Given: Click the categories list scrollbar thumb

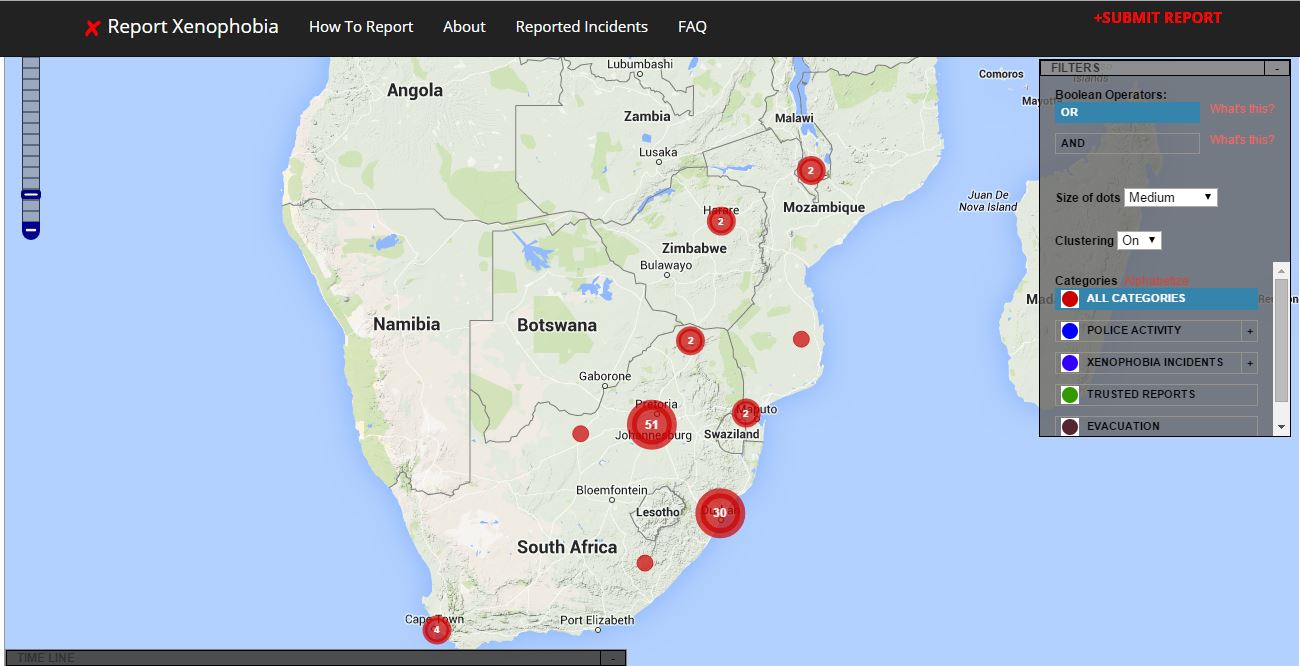Looking at the screenshot, I should (x=1282, y=340).
